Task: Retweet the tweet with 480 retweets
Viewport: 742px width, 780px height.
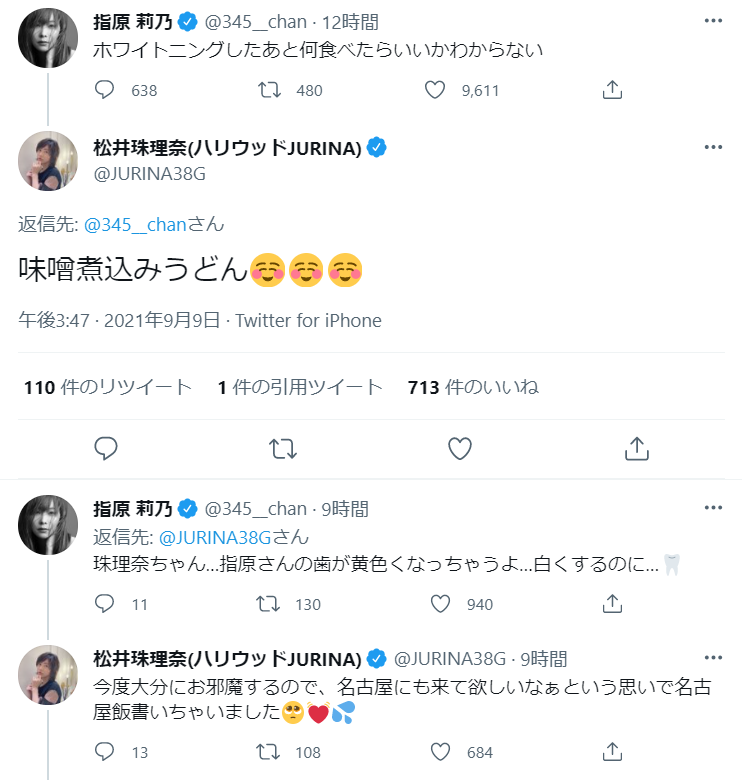Action: [270, 90]
